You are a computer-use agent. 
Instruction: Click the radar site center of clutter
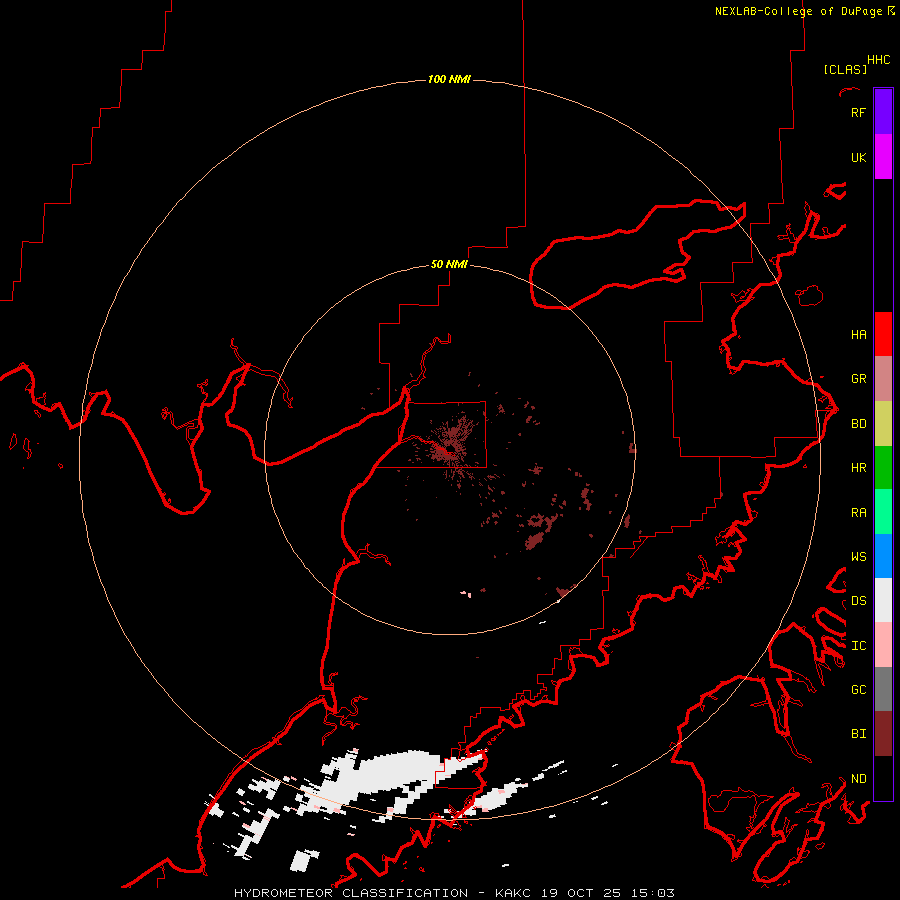tap(449, 449)
